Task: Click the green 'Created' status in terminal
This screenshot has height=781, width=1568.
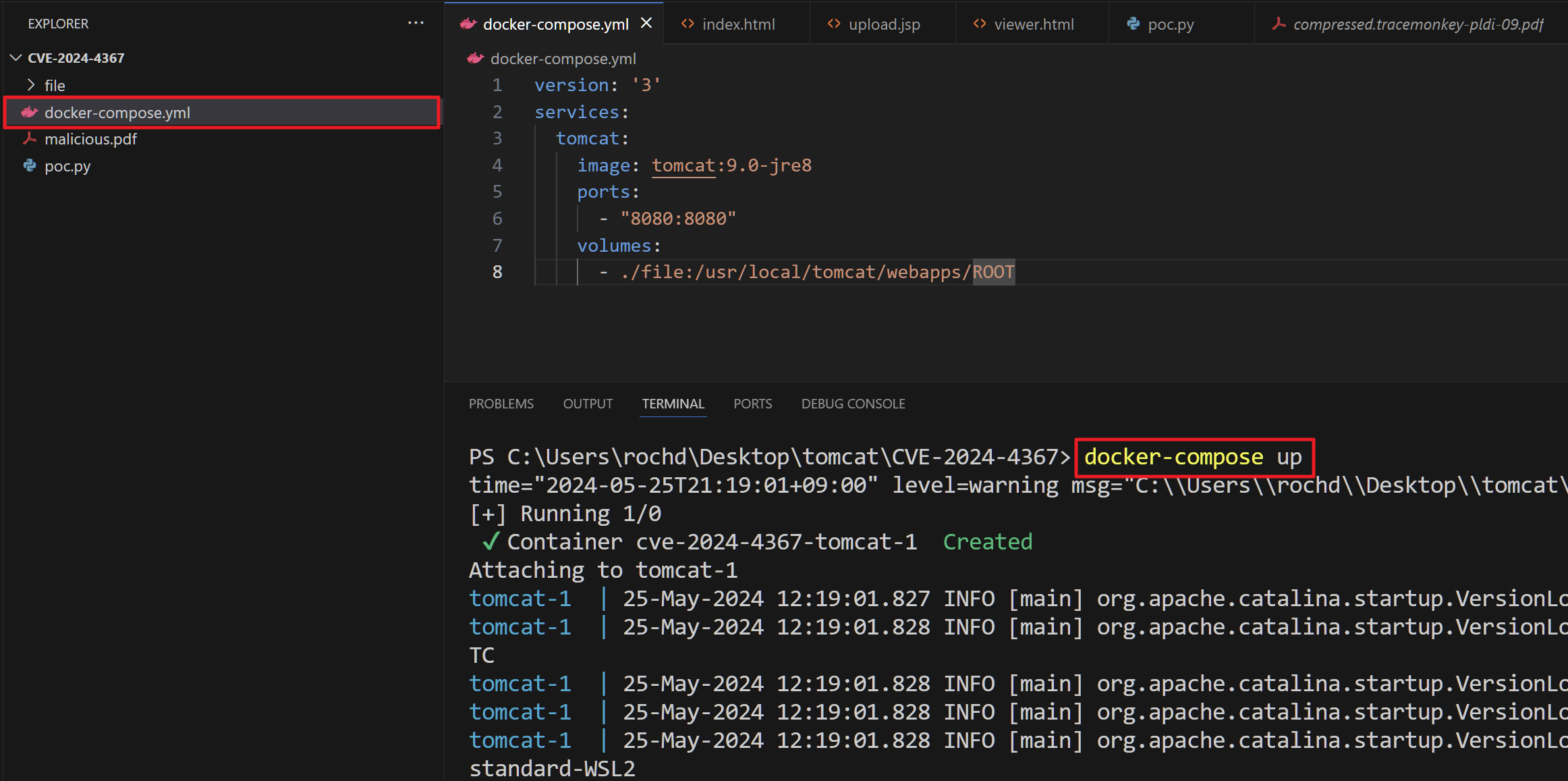Action: (x=987, y=542)
